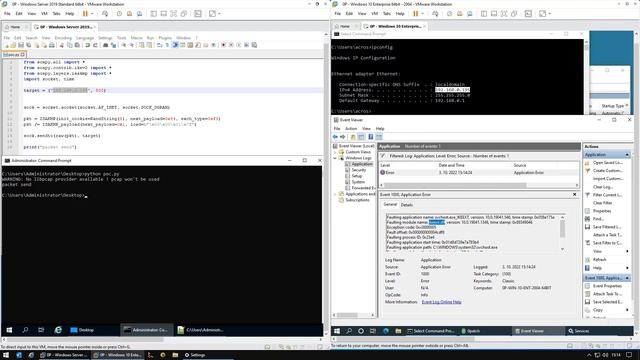
Task: Click the red record macro icon in Notepad++
Action: tap(224, 45)
